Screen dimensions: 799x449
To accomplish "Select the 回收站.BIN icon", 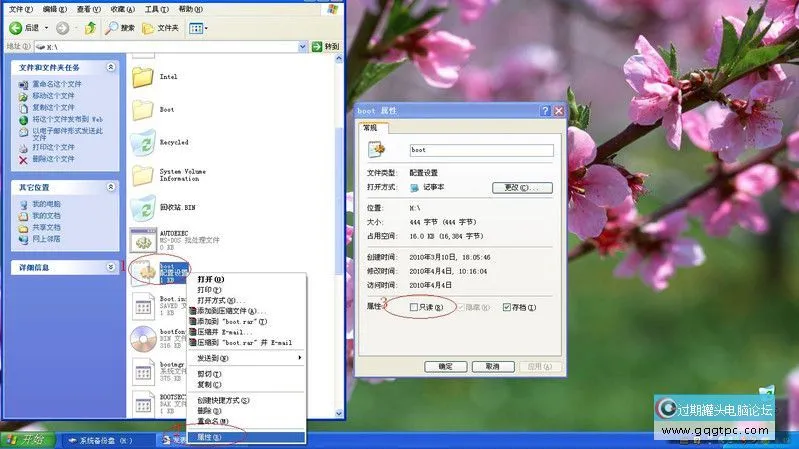I will (x=143, y=207).
